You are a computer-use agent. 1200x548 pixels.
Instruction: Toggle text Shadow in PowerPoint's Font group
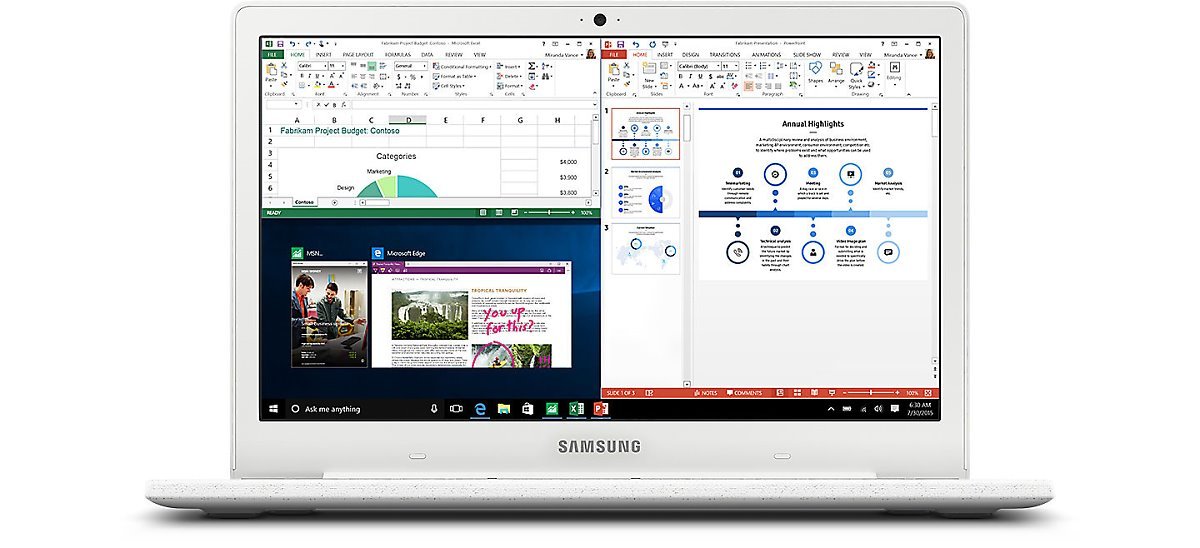point(711,76)
